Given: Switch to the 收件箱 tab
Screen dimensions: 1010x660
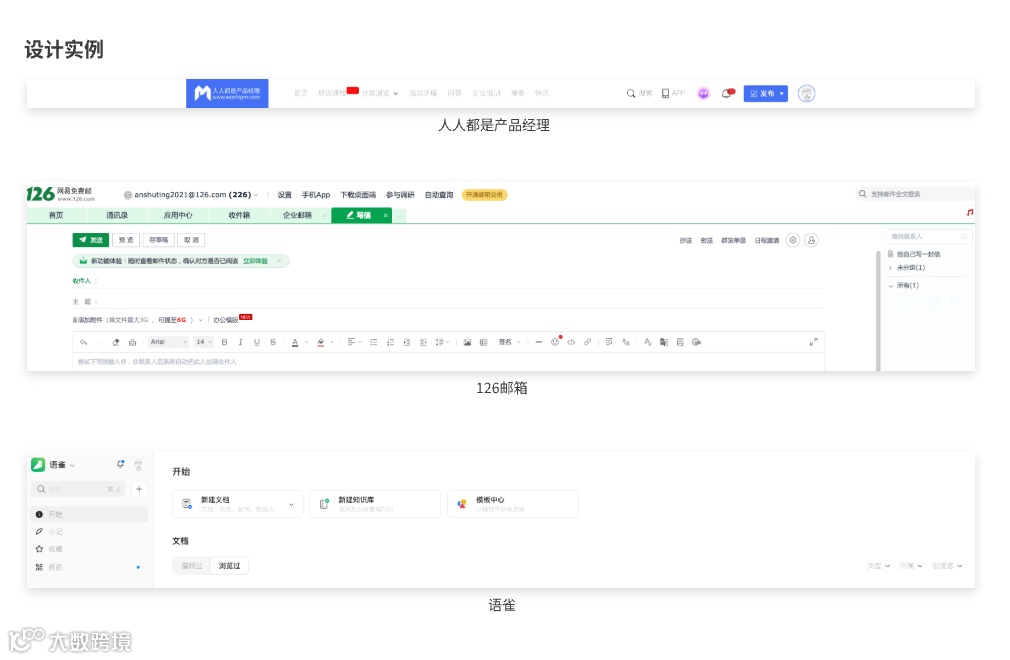Looking at the screenshot, I should 239,215.
